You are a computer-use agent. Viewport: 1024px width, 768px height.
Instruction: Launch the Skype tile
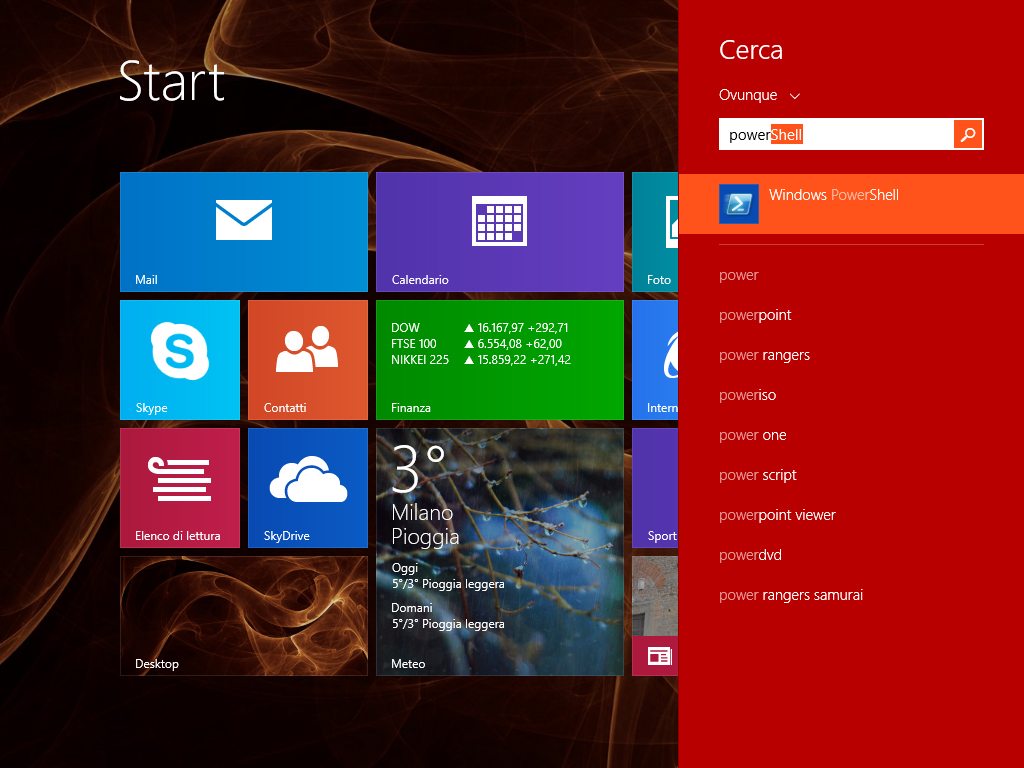click(x=180, y=359)
